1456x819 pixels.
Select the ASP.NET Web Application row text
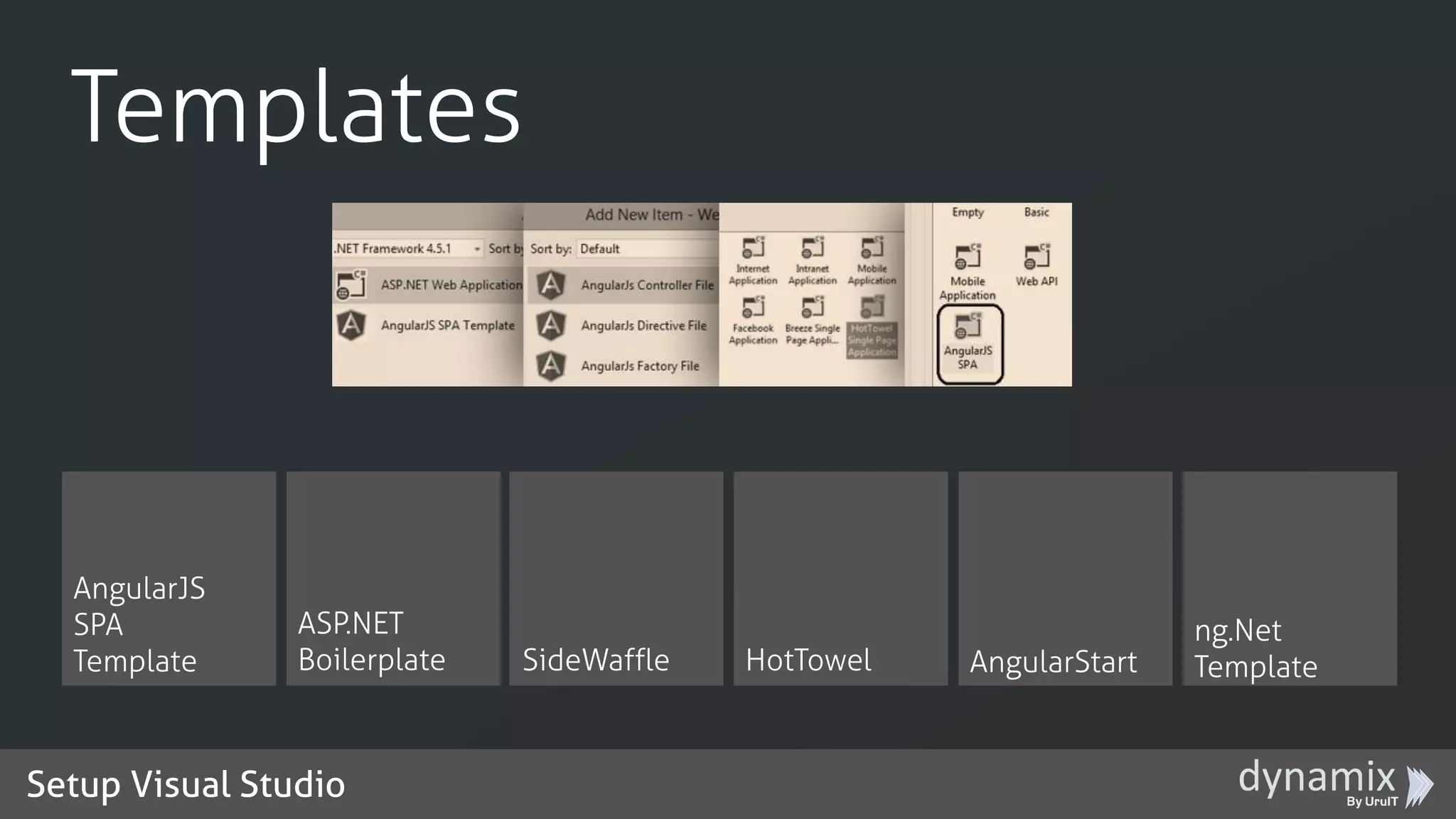tap(451, 285)
